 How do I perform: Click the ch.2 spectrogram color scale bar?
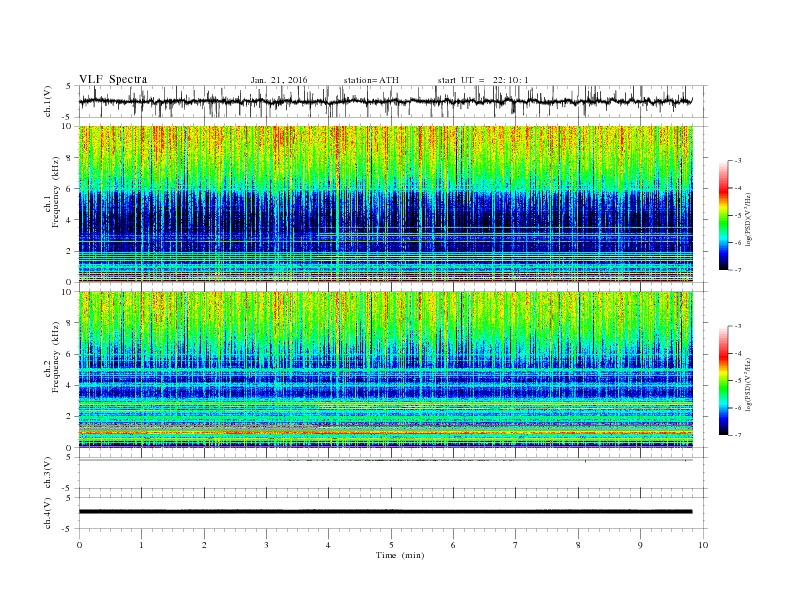click(724, 381)
